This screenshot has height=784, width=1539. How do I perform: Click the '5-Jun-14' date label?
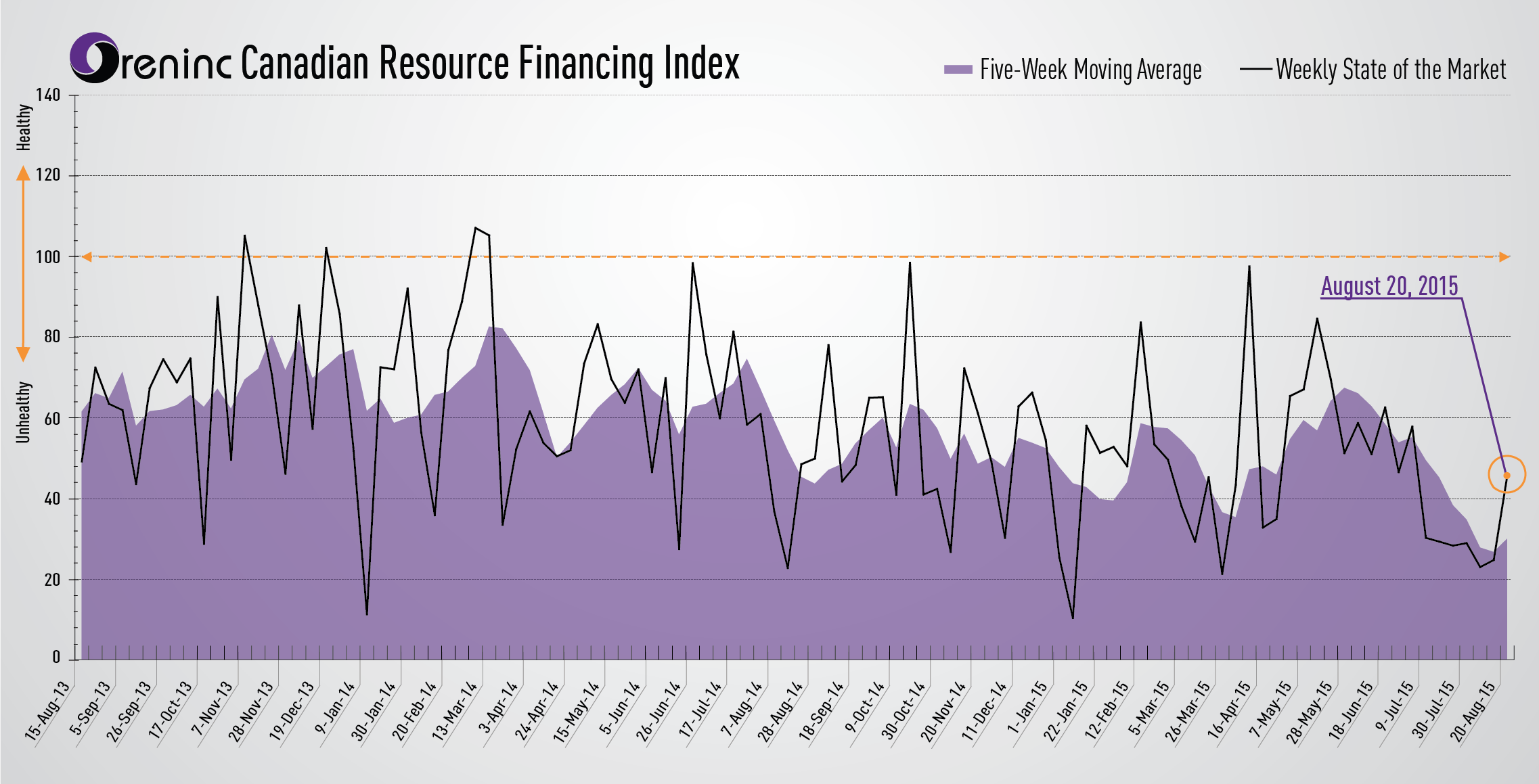(619, 708)
